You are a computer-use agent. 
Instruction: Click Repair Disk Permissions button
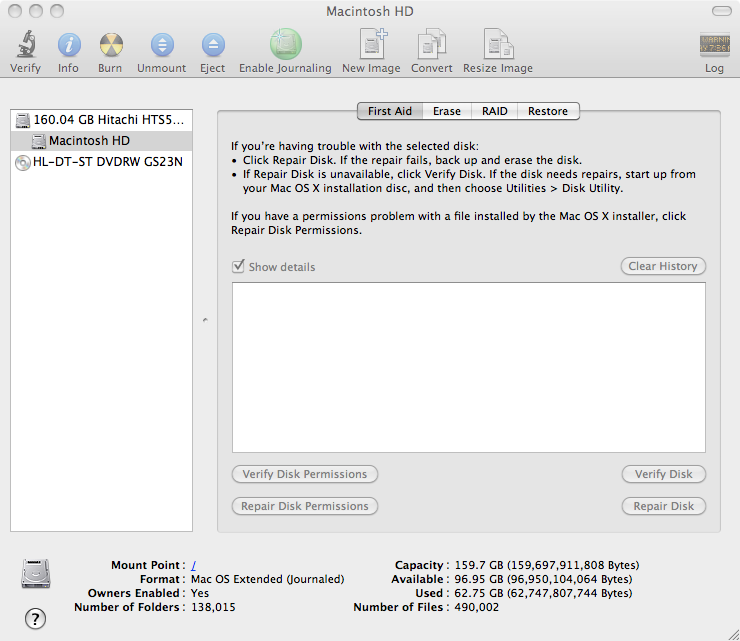point(305,506)
